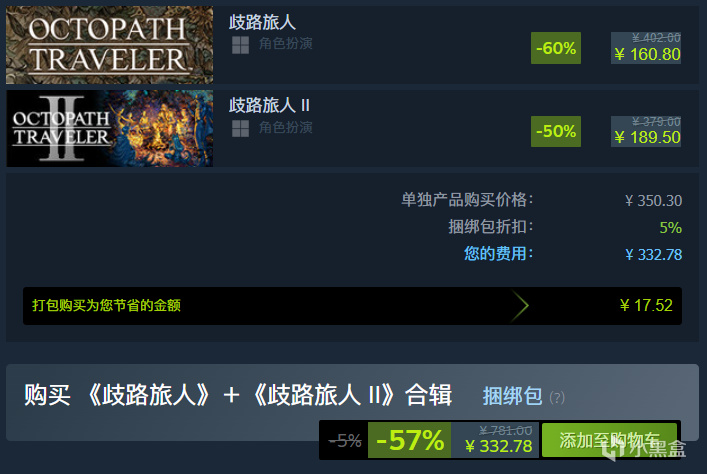
Task: Click the 您的费用 cost label
Action: [498, 253]
